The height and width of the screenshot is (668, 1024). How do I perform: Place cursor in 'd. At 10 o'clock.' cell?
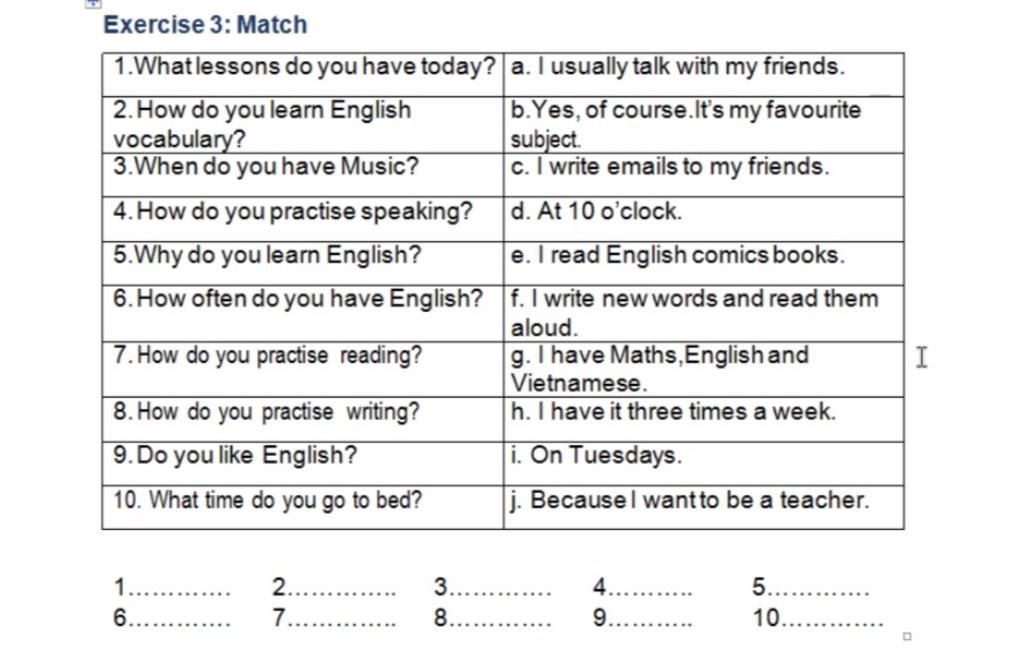pyautogui.click(x=704, y=219)
